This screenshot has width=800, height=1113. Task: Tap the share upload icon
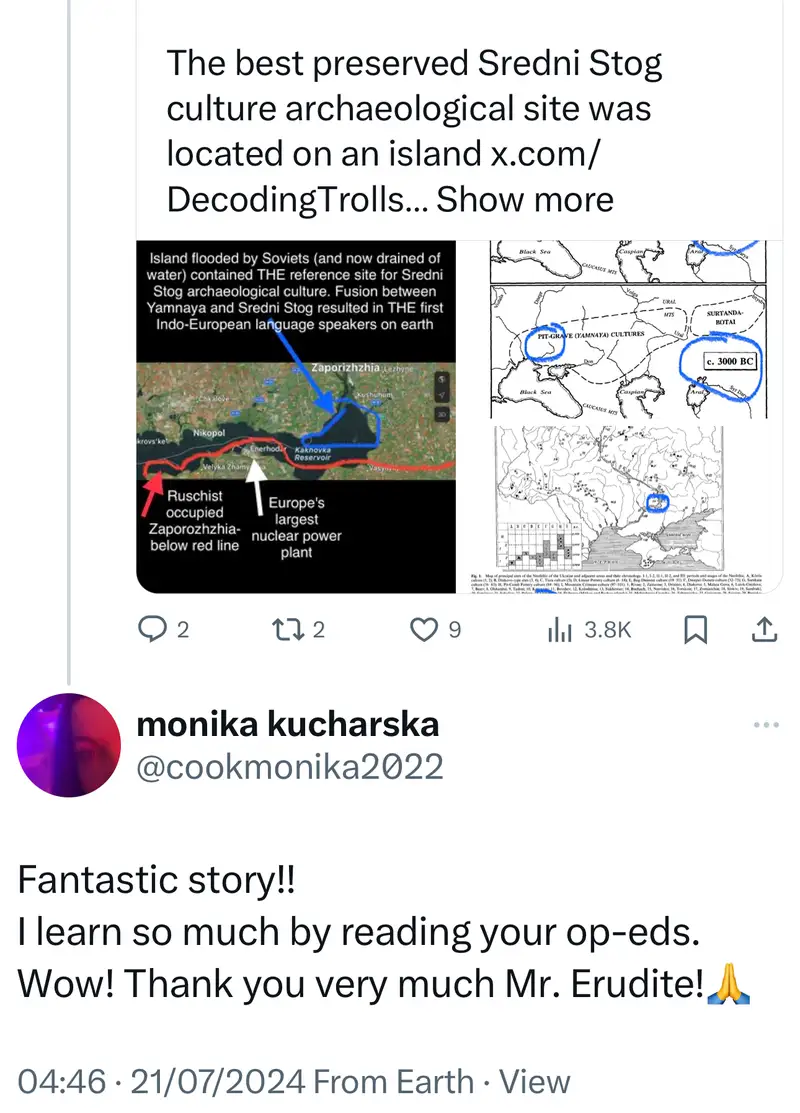click(x=762, y=629)
